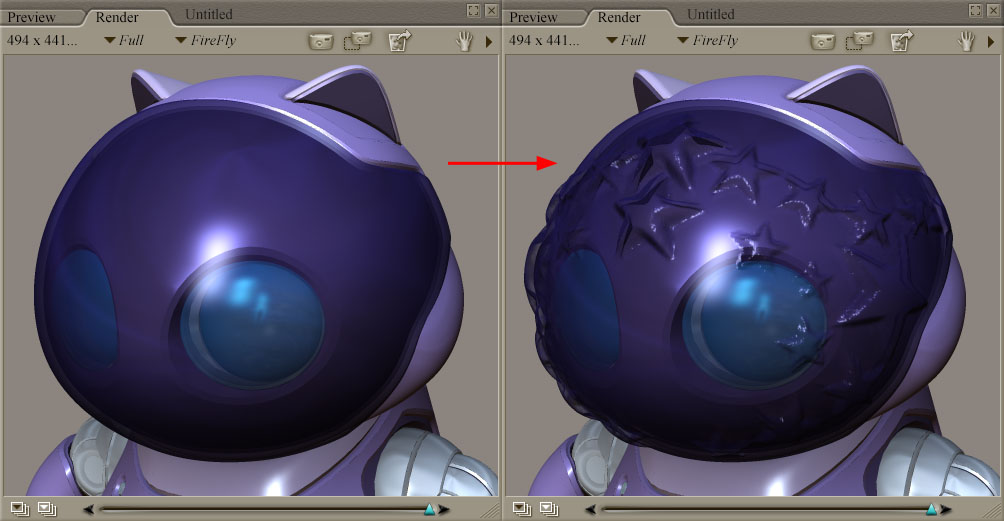Maximize the star-helmet render panel
The width and height of the screenshot is (1004, 521).
[975, 10]
